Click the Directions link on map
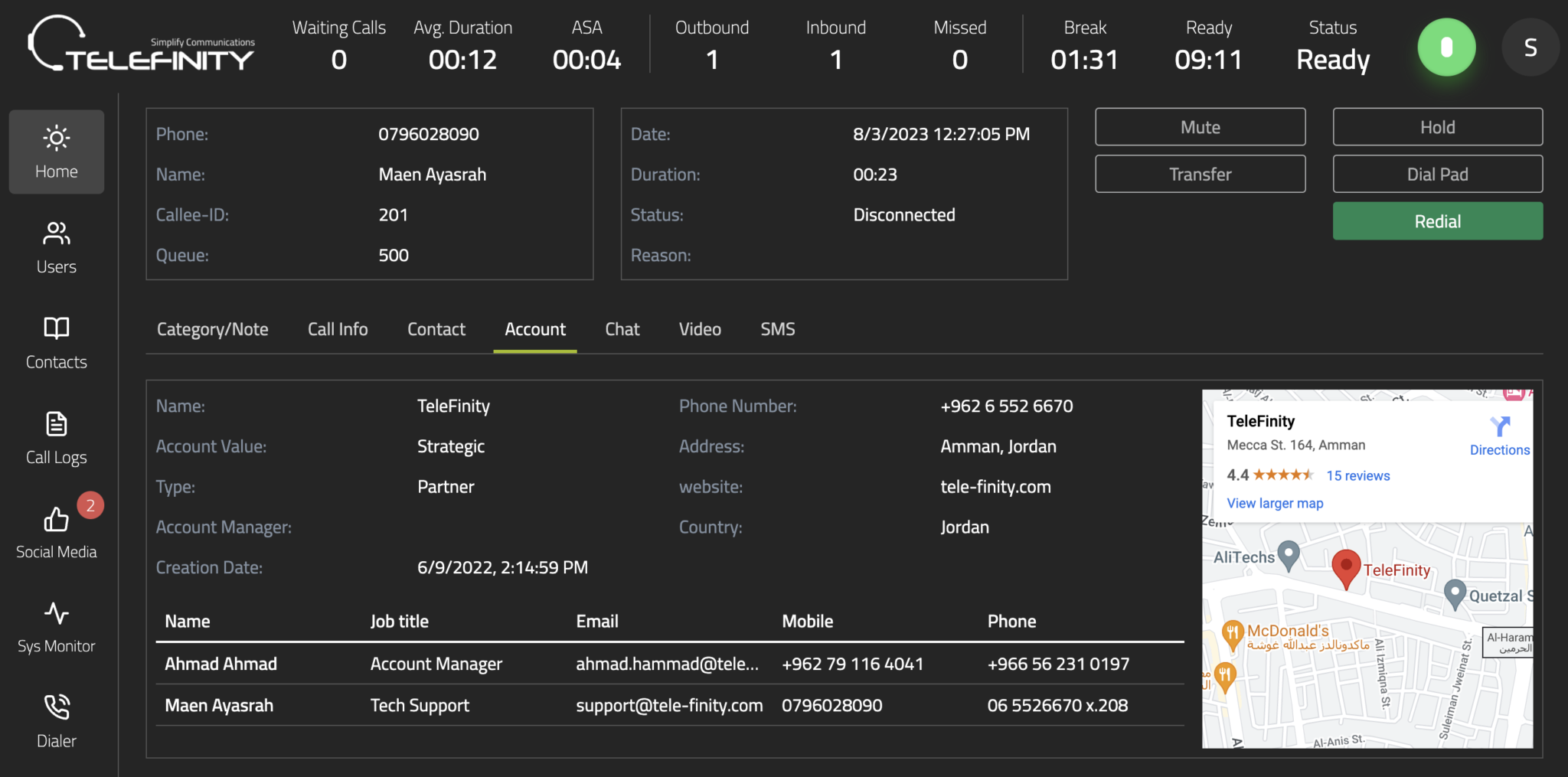Image resolution: width=1568 pixels, height=777 pixels. tap(1500, 450)
